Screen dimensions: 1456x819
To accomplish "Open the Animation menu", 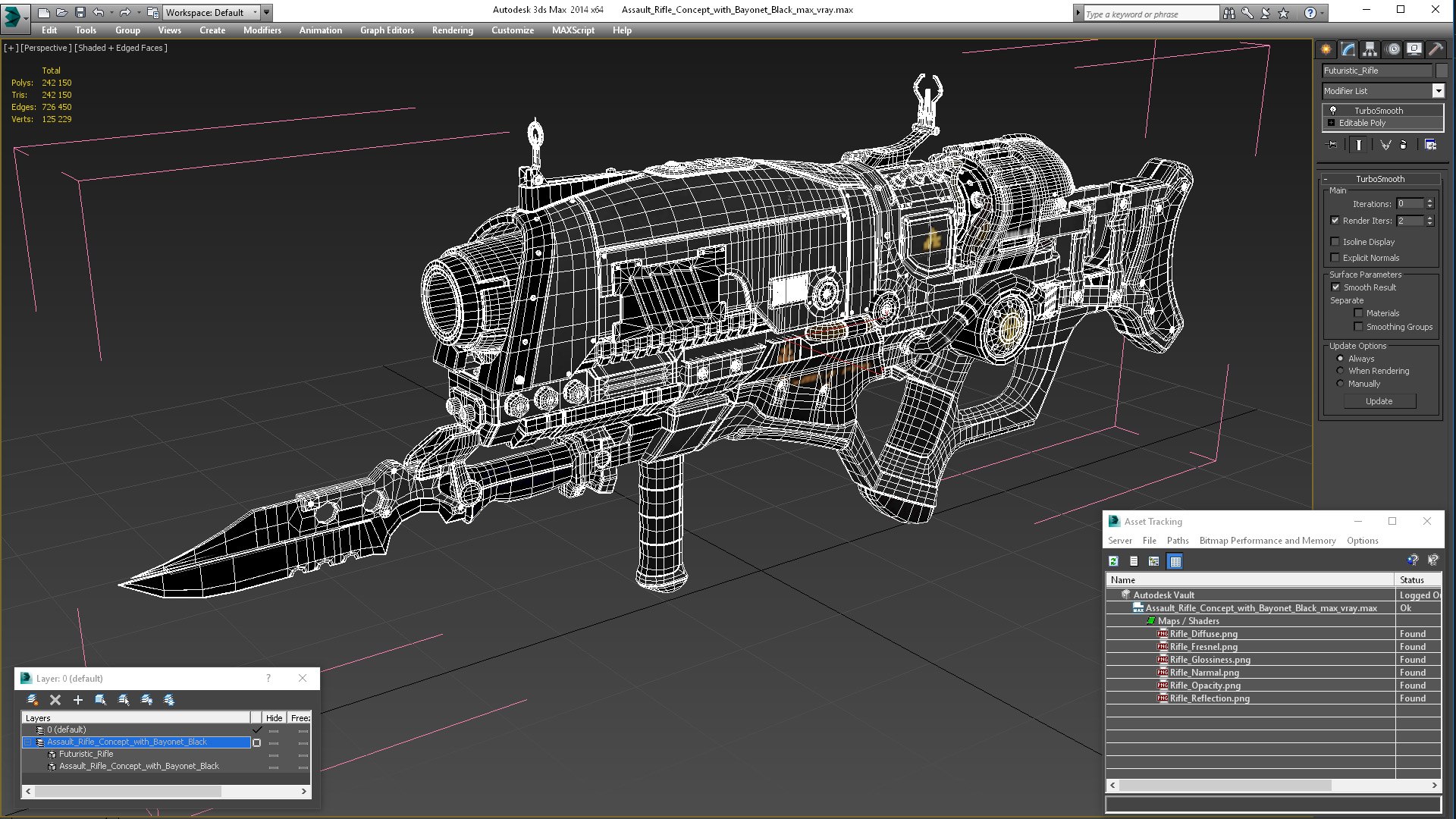I will point(321,30).
